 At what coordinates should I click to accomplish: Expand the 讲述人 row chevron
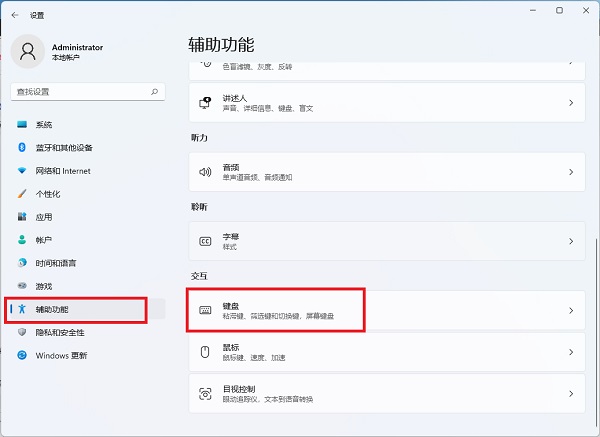coord(571,102)
